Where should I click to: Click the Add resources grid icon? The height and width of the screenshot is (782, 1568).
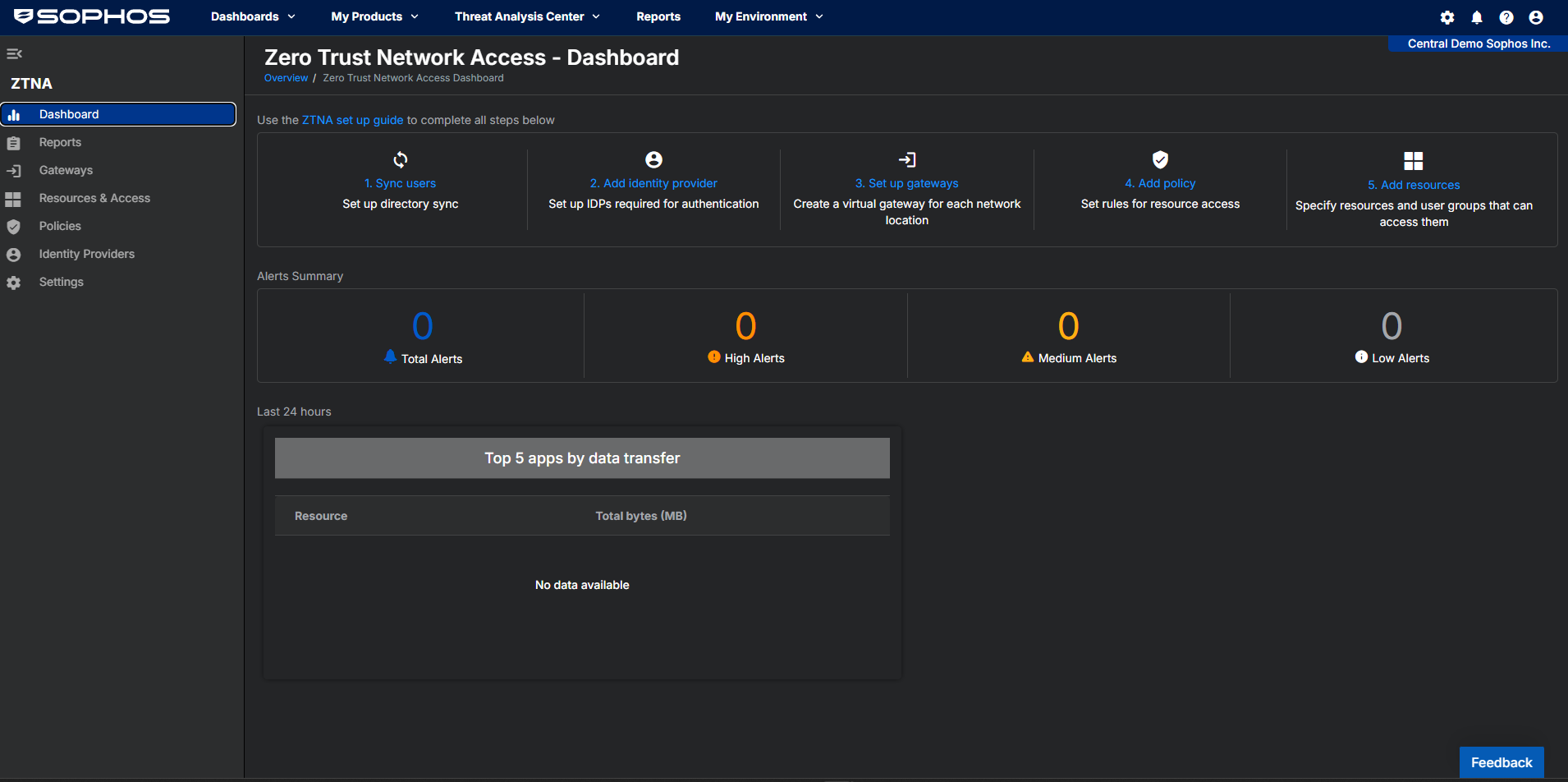(x=1414, y=160)
